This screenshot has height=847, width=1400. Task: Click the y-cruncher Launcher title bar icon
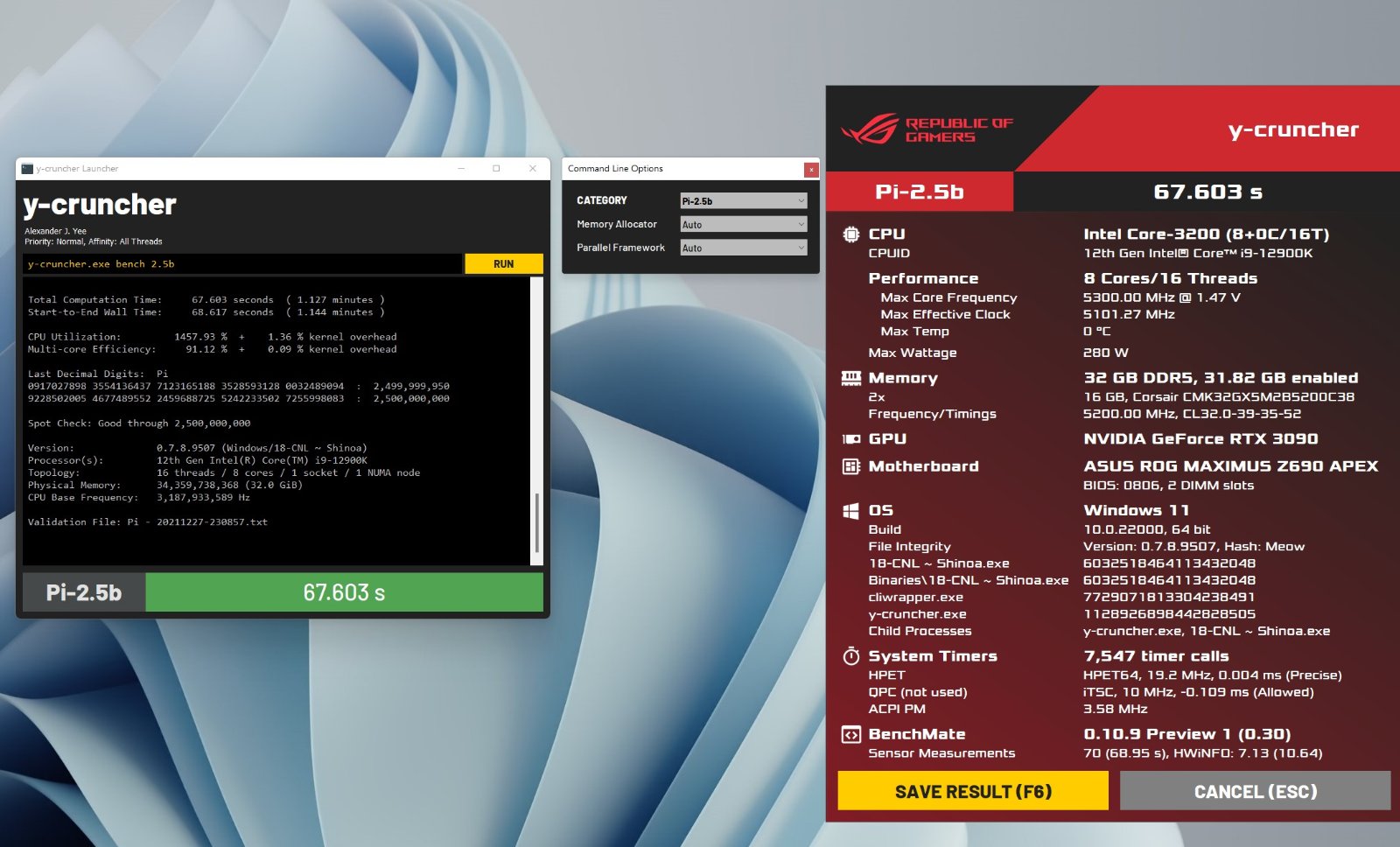(x=27, y=169)
